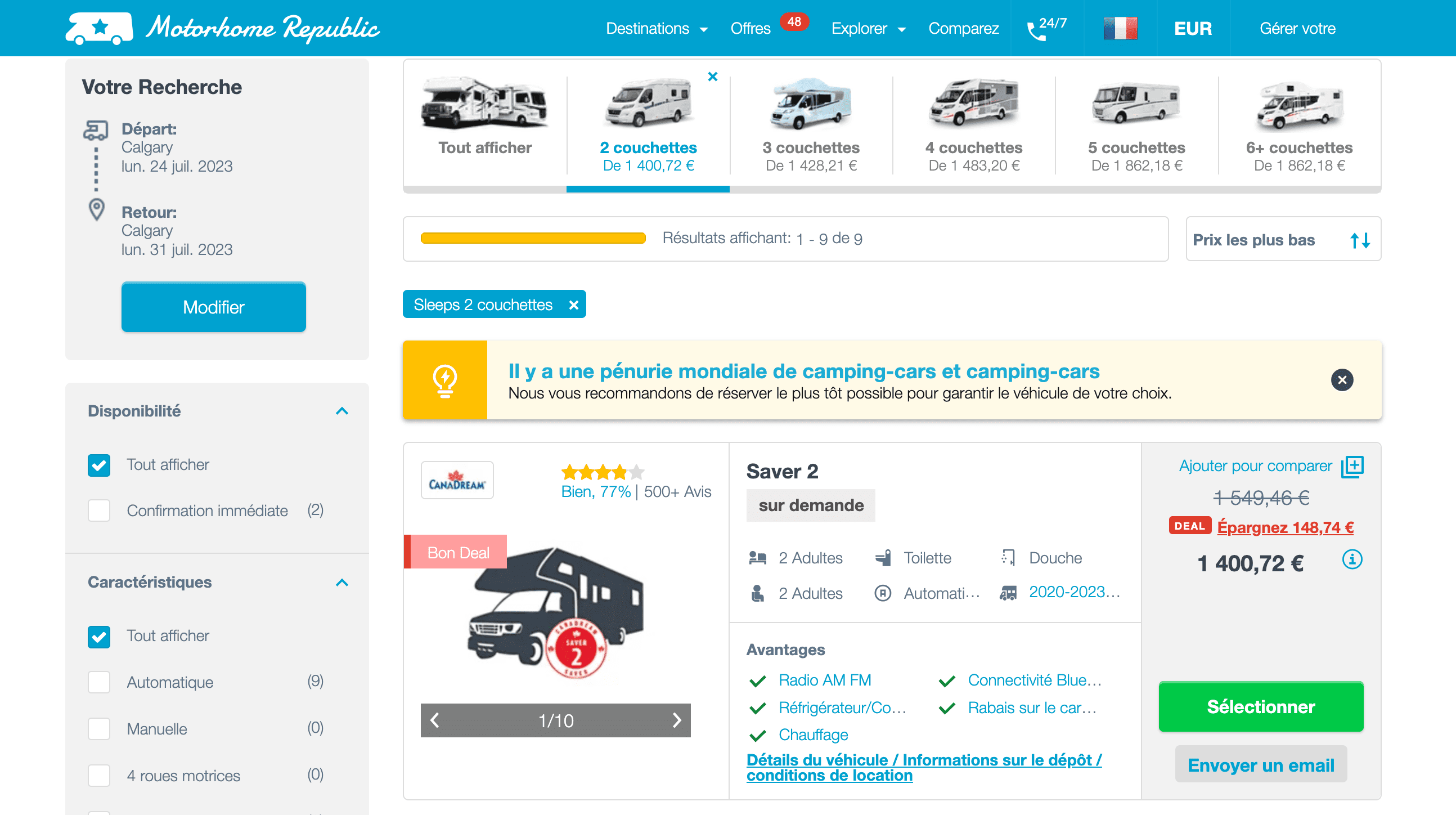Select the 3 couchettes tab

coord(811,124)
